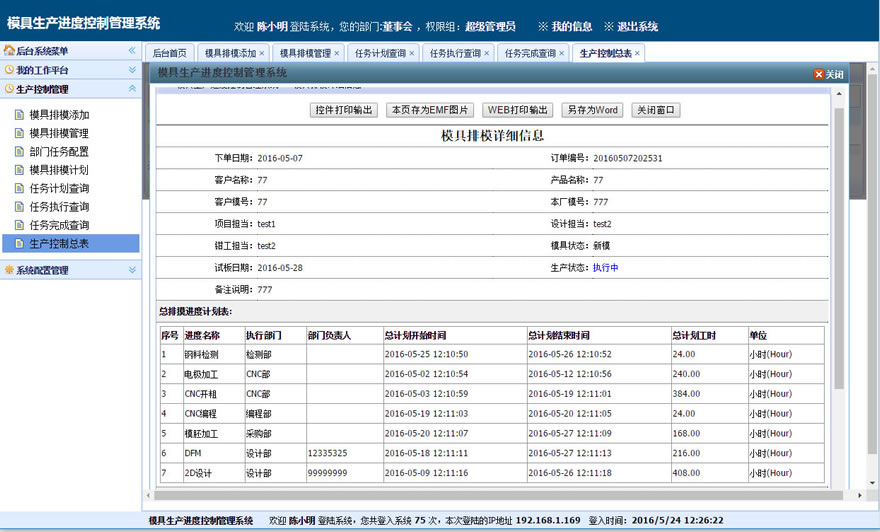Close the 任务完成查询 tab with its x

[x=561, y=53]
